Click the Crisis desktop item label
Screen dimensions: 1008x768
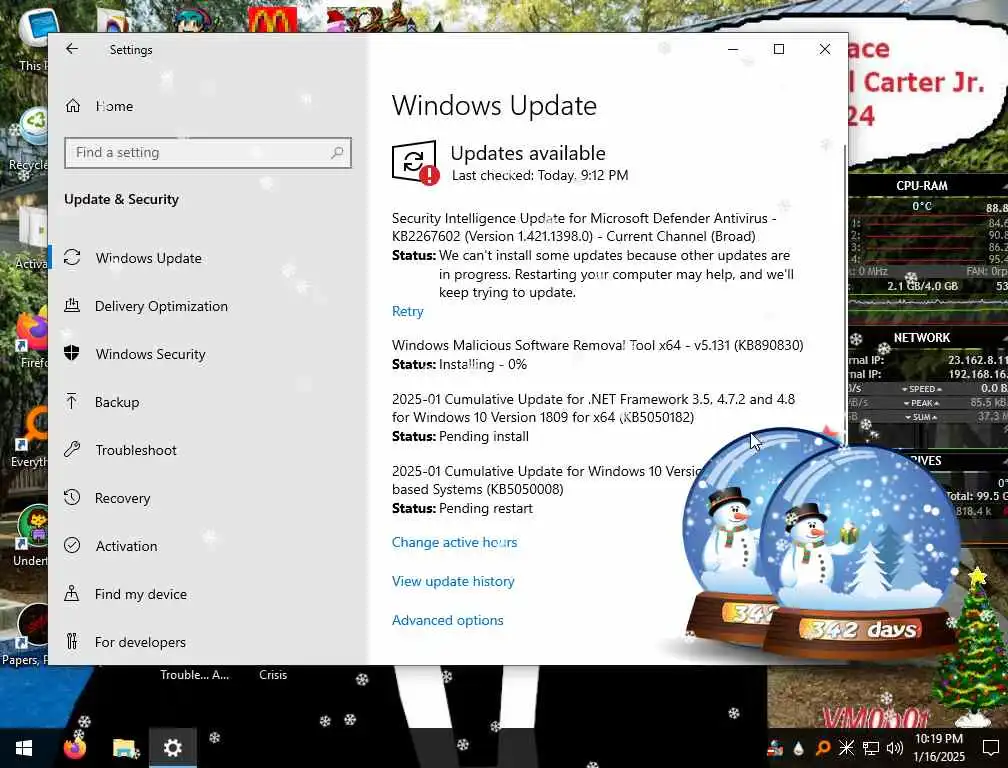tap(273, 675)
